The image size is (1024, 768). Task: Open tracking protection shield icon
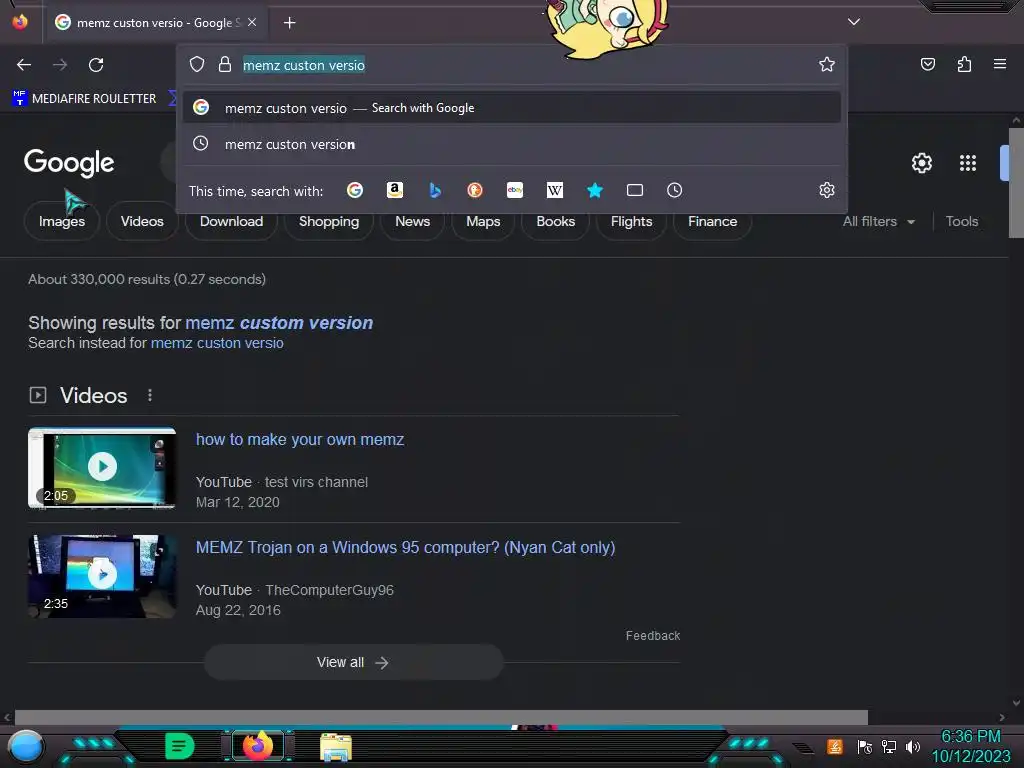pos(197,64)
